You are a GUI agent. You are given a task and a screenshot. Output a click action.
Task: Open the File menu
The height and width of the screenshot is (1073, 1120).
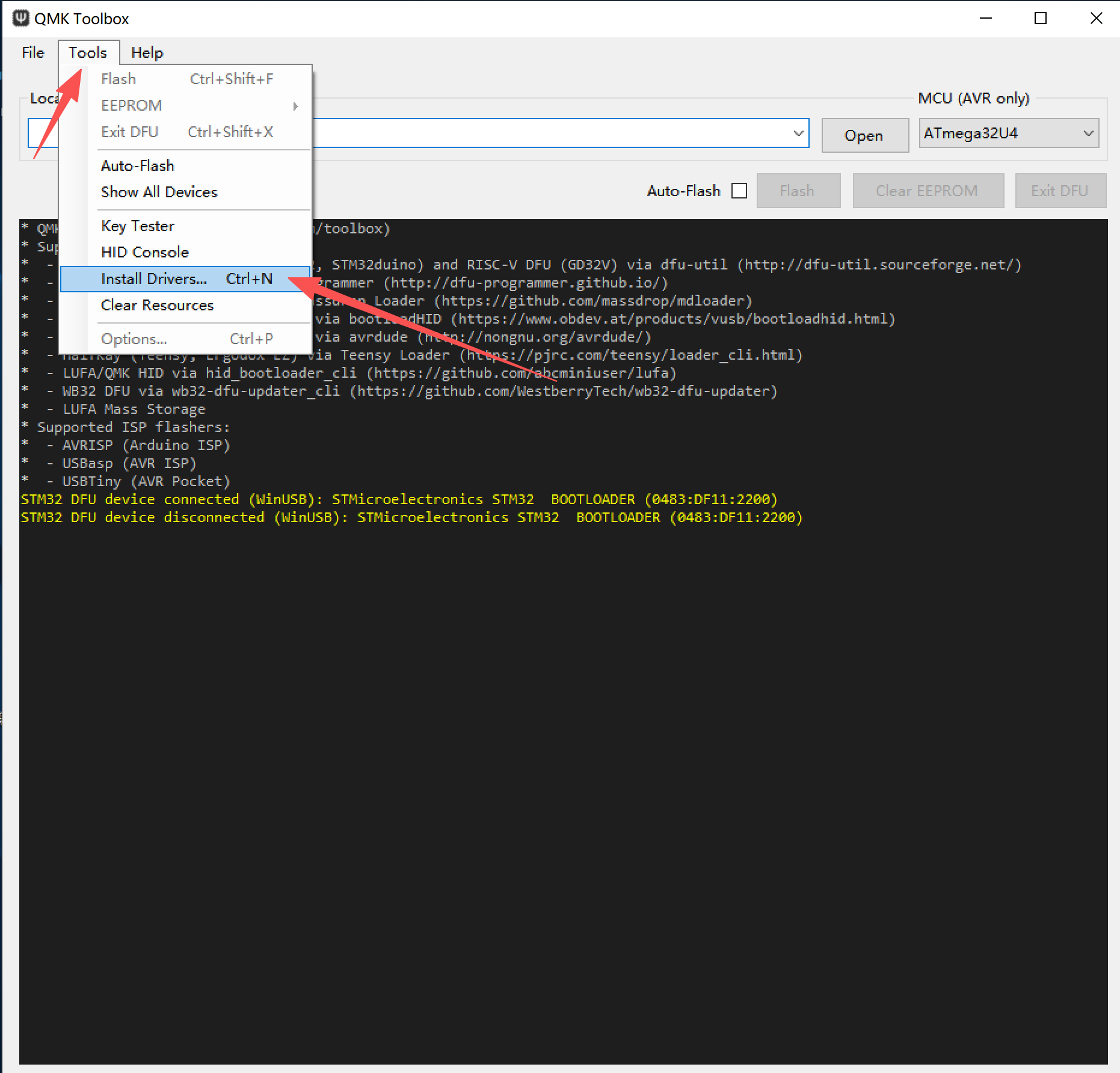32,53
